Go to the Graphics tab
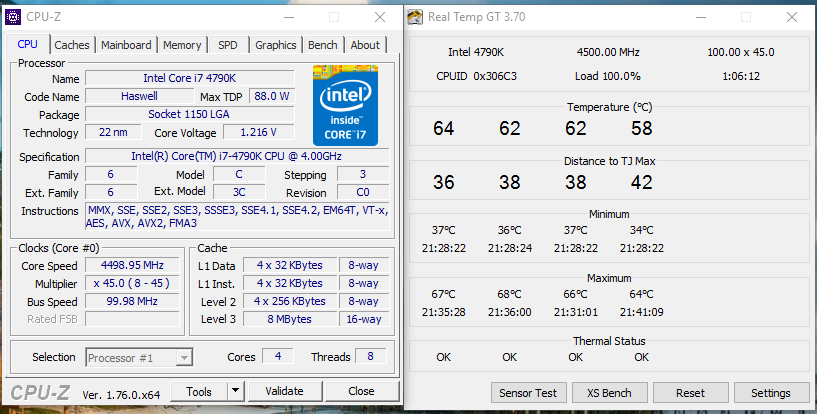The height and width of the screenshot is (414, 817). [x=276, y=45]
